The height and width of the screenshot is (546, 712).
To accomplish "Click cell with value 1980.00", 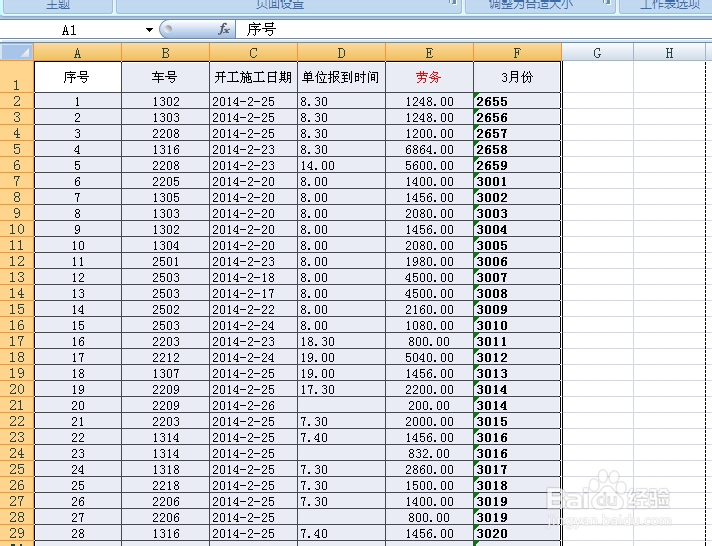I will (429, 261).
